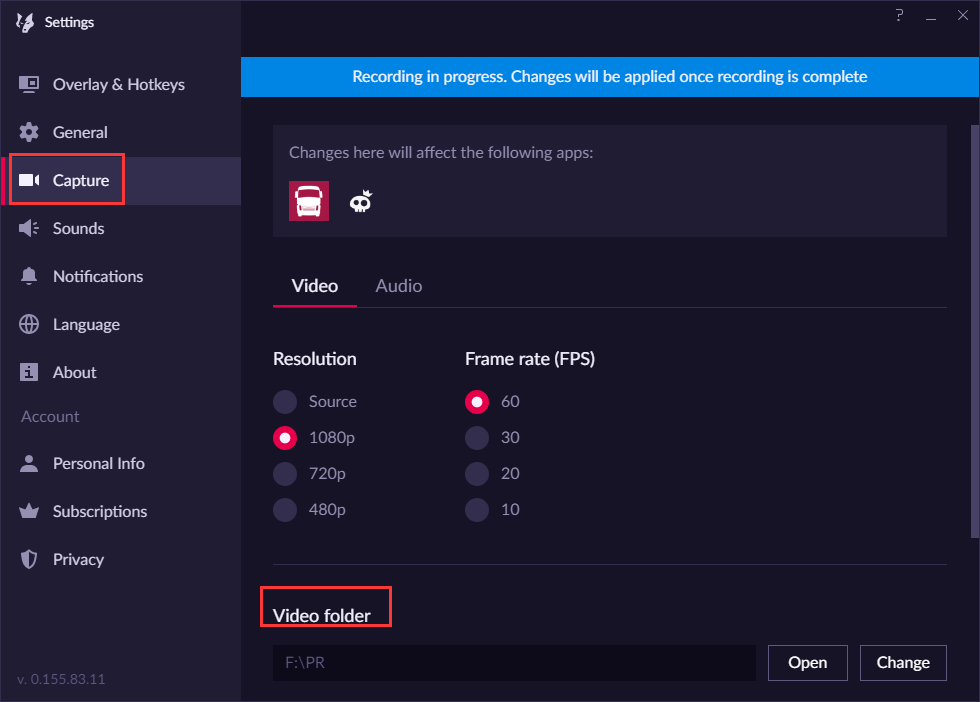Click the vertical scrollbar on the right
Image resolution: width=980 pixels, height=702 pixels.
(x=974, y=330)
